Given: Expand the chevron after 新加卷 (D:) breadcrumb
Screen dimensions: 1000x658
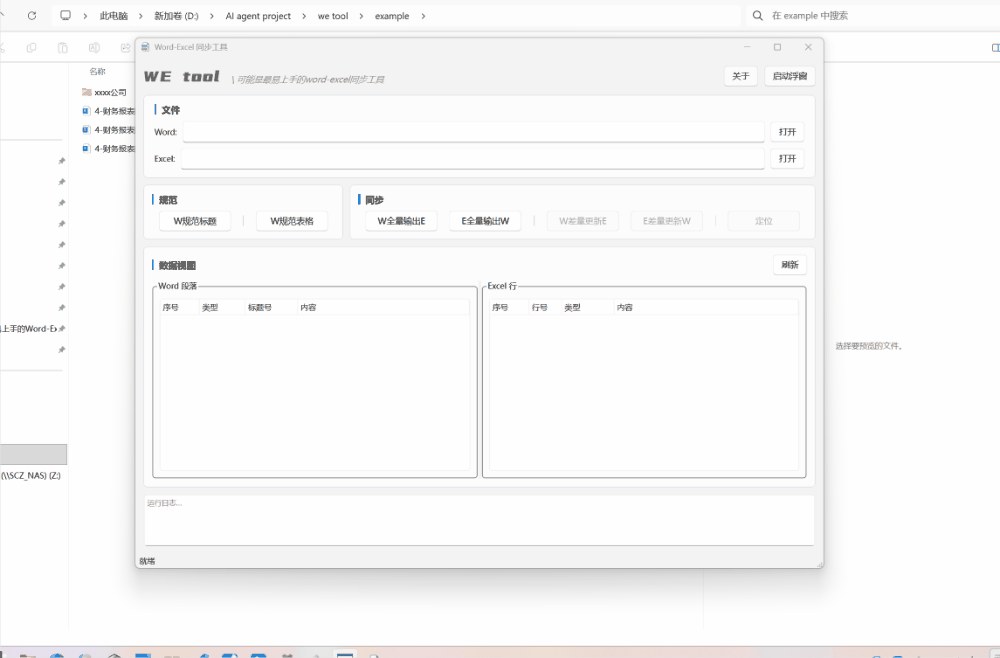Looking at the screenshot, I should 212,16.
